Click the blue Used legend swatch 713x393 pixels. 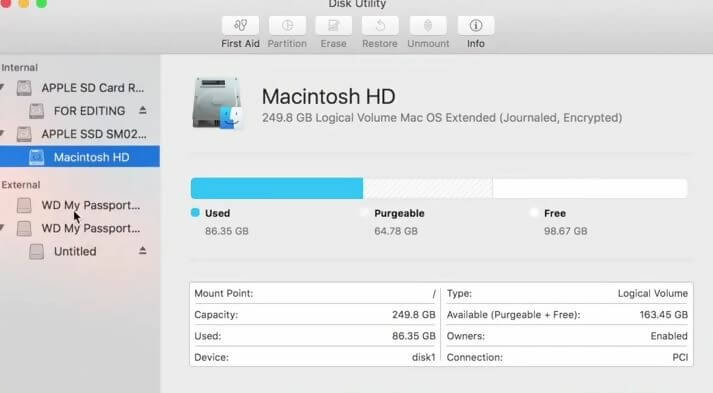pyautogui.click(x=196, y=212)
